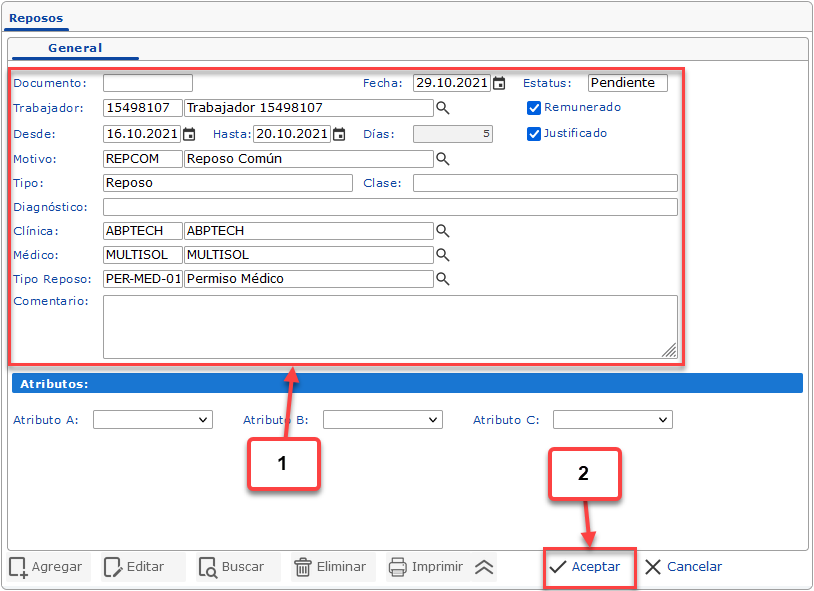Toggle the Remunerado checkbox

(534, 108)
